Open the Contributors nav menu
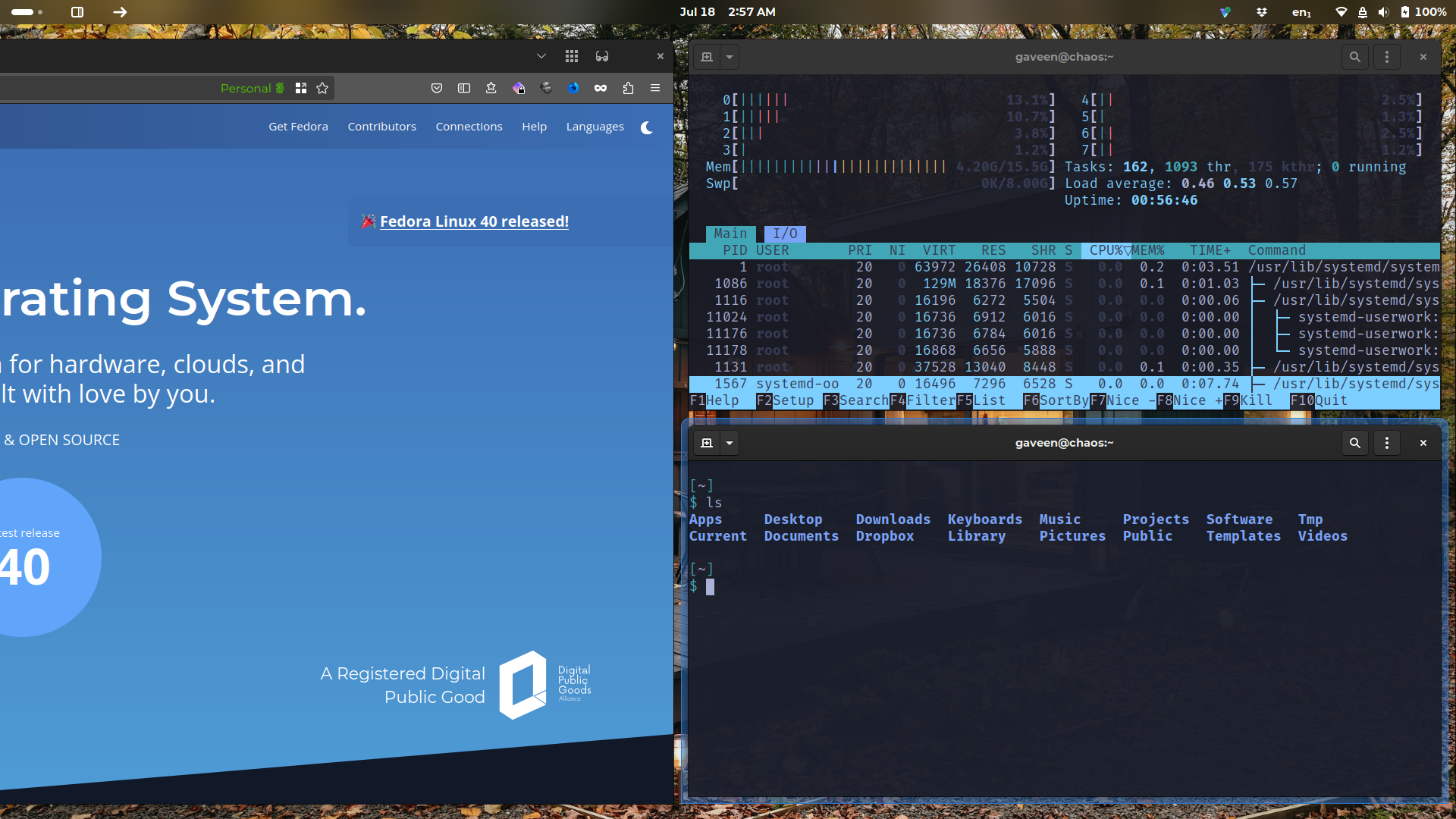This screenshot has width=1456, height=819. point(382,127)
